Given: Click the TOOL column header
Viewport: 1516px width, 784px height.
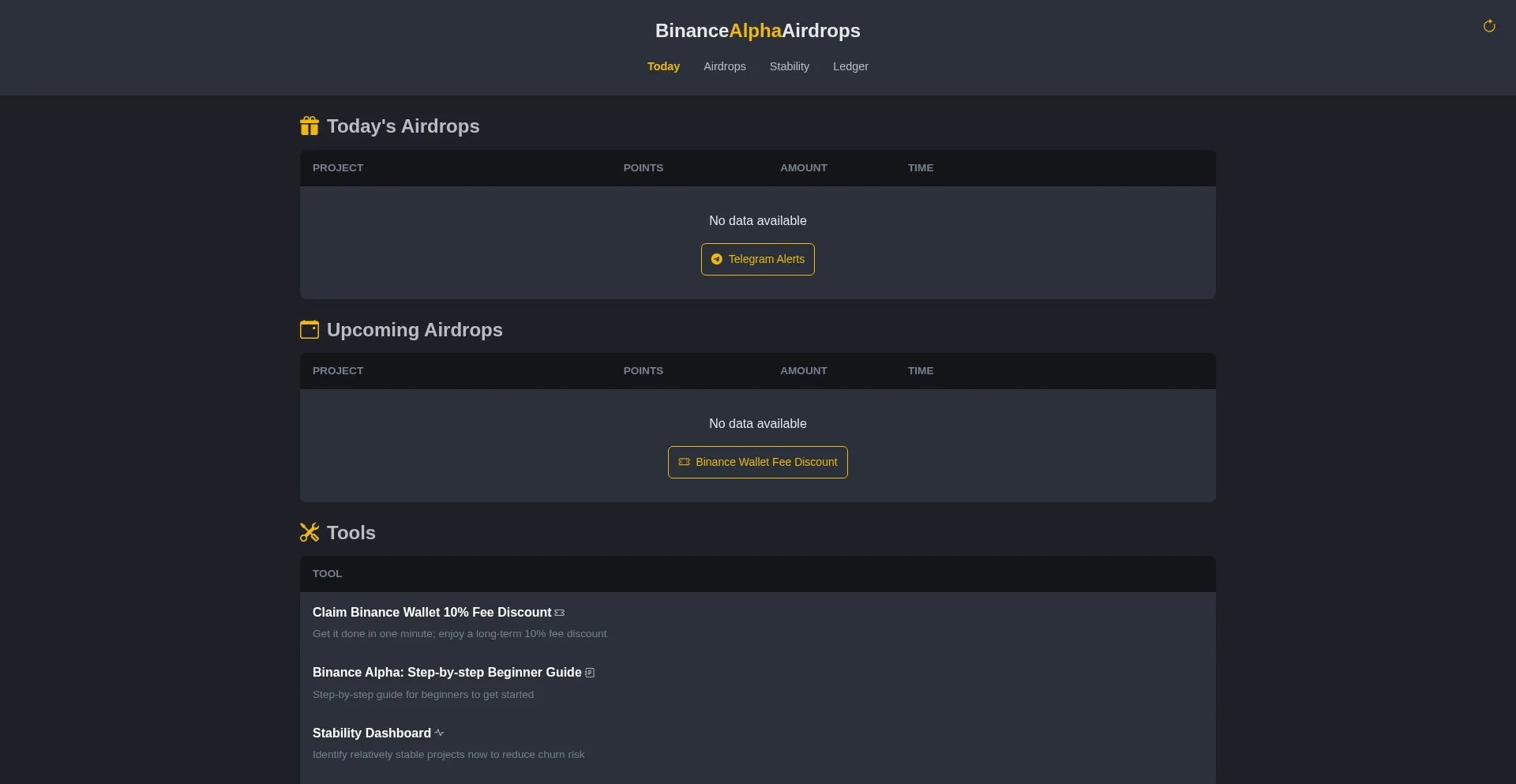Looking at the screenshot, I should click(328, 574).
